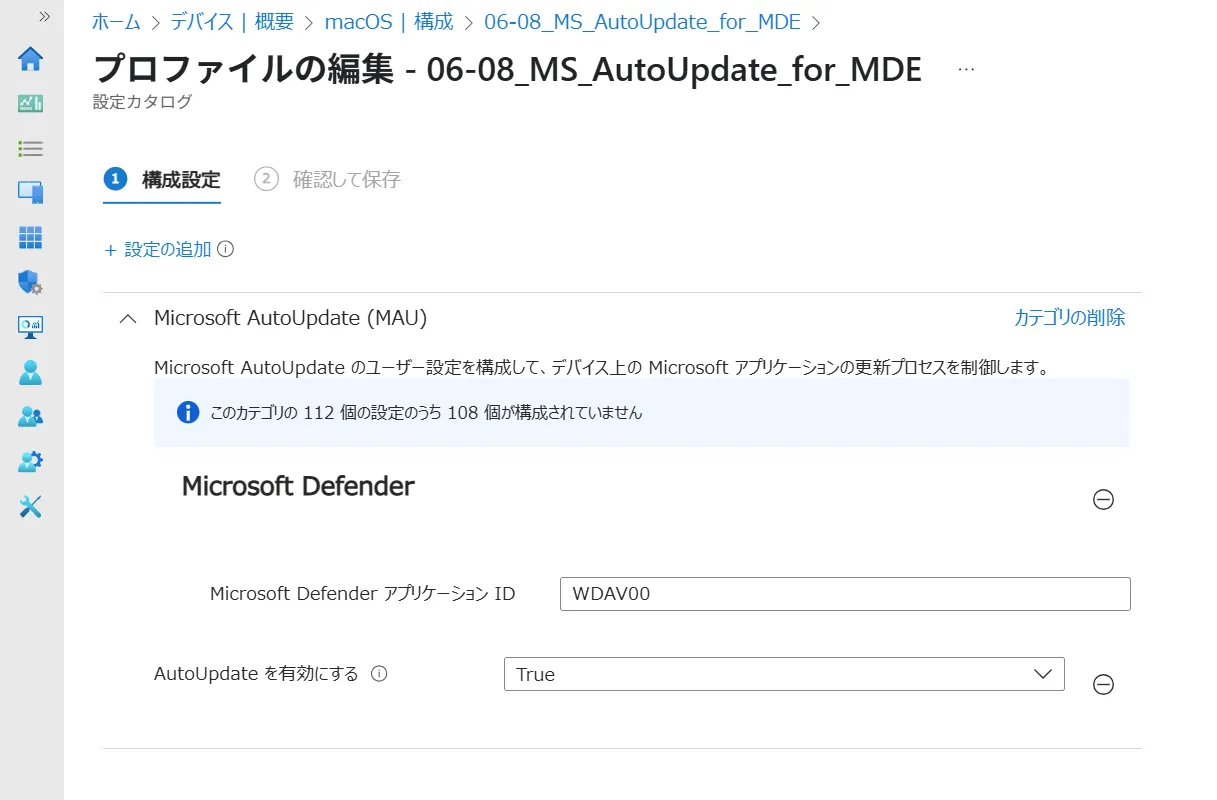This screenshot has width=1217, height=800.
Task: Open the Endpoint security shield icon
Action: (x=31, y=282)
